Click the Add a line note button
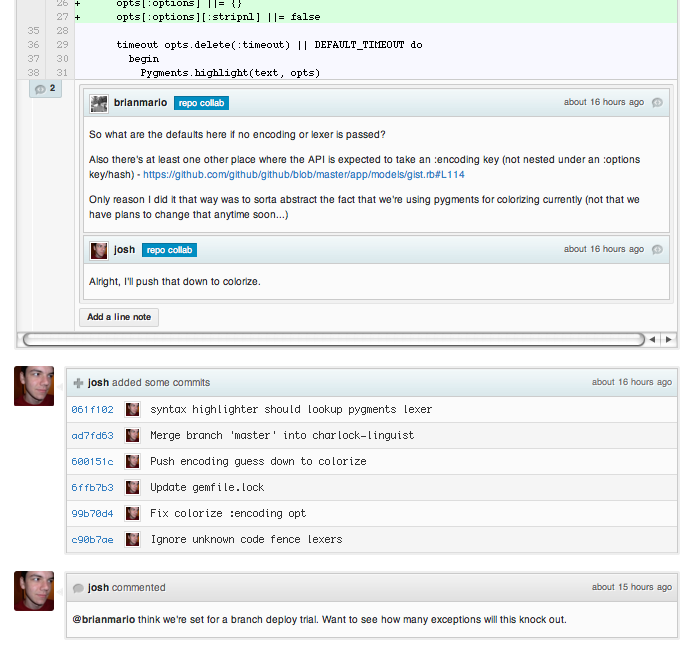The height and width of the screenshot is (647, 686). pyautogui.click(x=119, y=317)
